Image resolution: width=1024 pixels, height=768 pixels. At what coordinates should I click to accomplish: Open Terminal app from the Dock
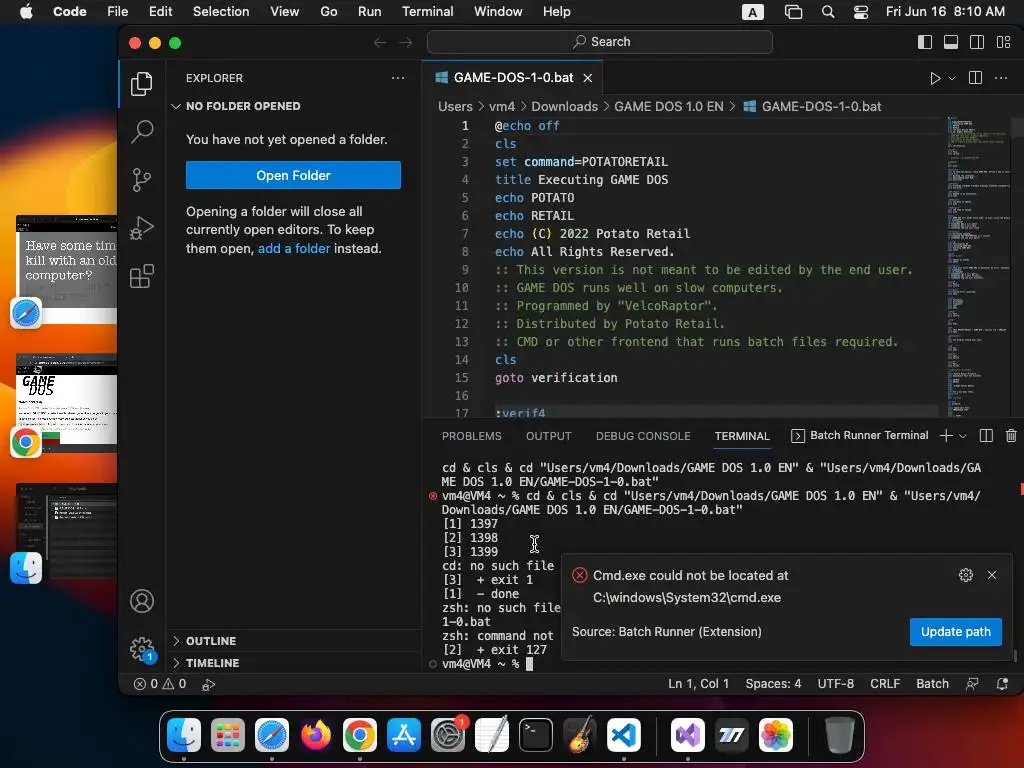click(x=536, y=735)
